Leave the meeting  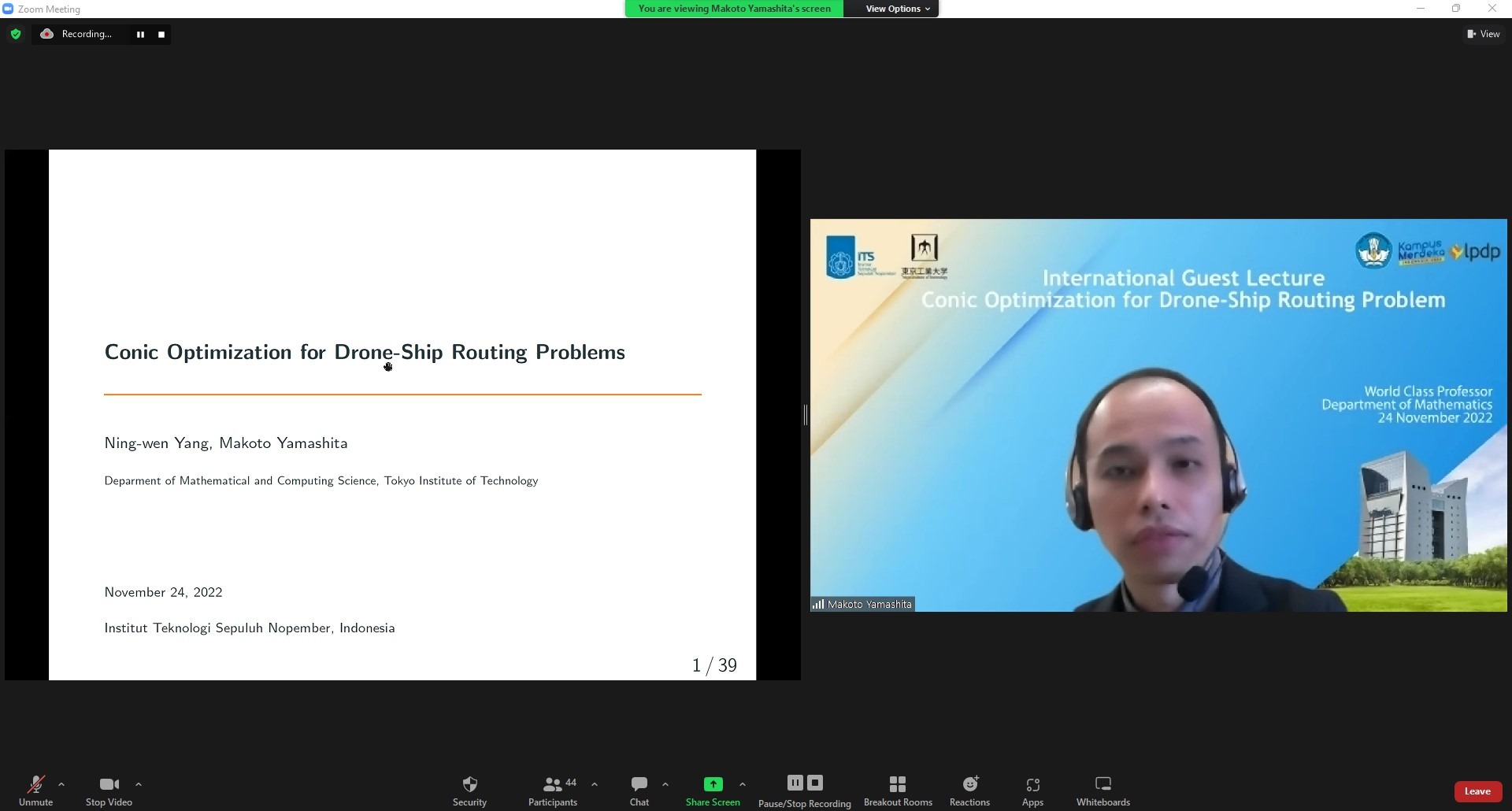tap(1477, 791)
